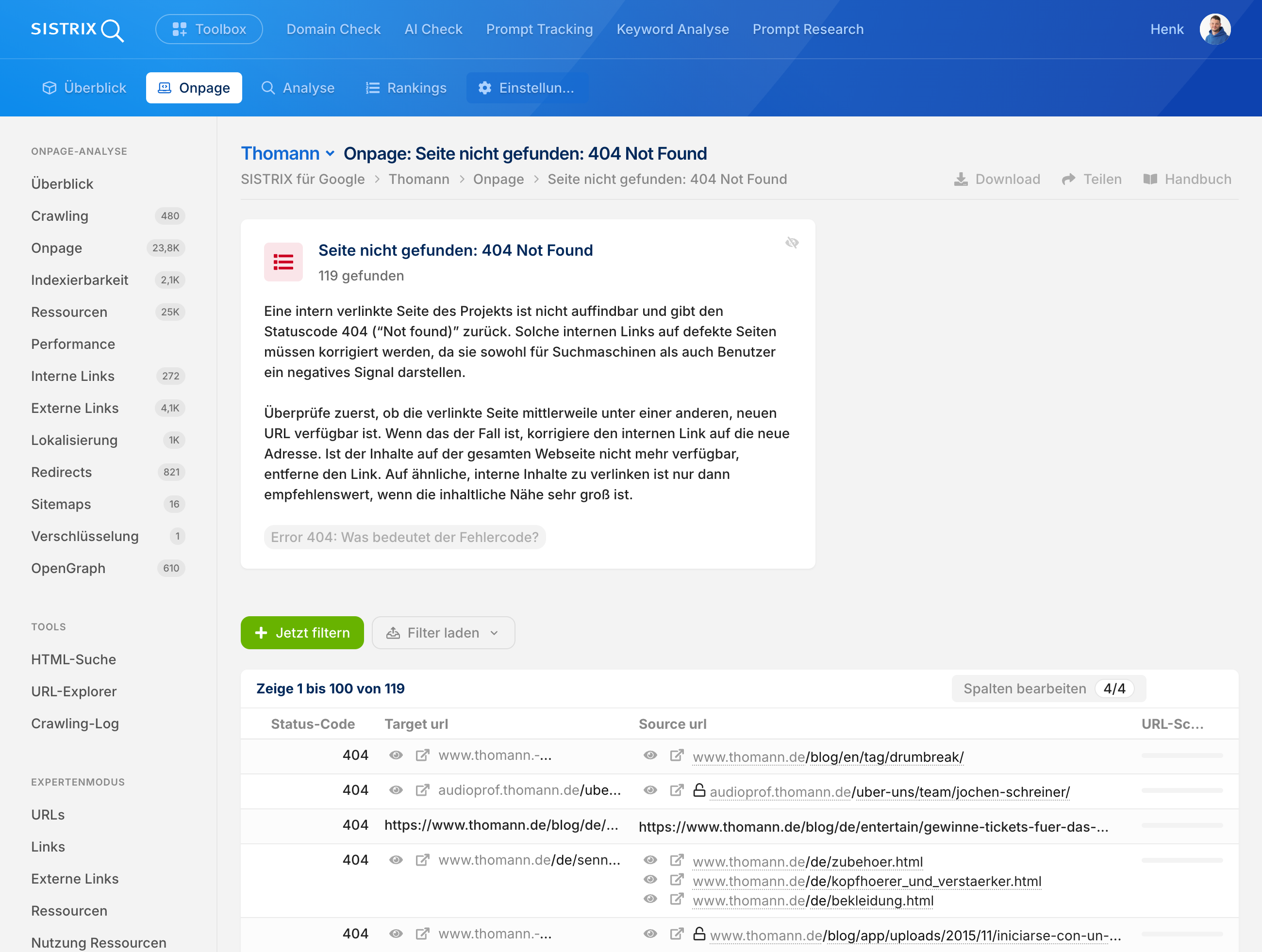Viewport: 1262px width, 952px height.
Task: Hide the 404 info box
Action: point(792,243)
